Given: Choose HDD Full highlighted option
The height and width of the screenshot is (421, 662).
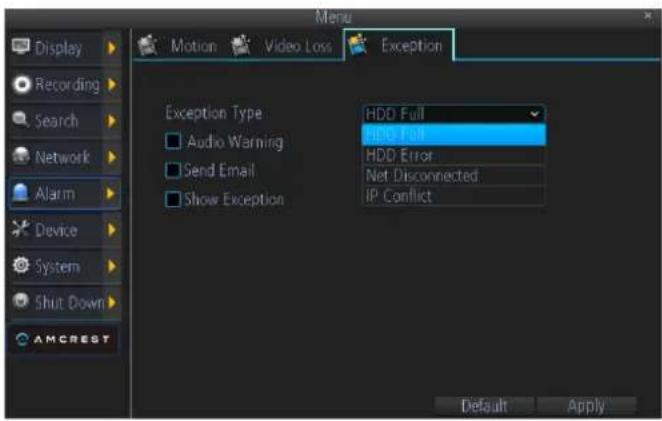Looking at the screenshot, I should [454, 135].
